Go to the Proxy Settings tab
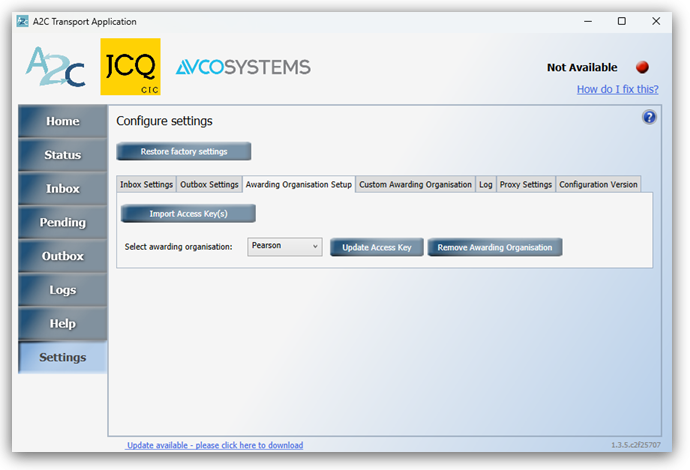690x470 pixels. [x=526, y=184]
